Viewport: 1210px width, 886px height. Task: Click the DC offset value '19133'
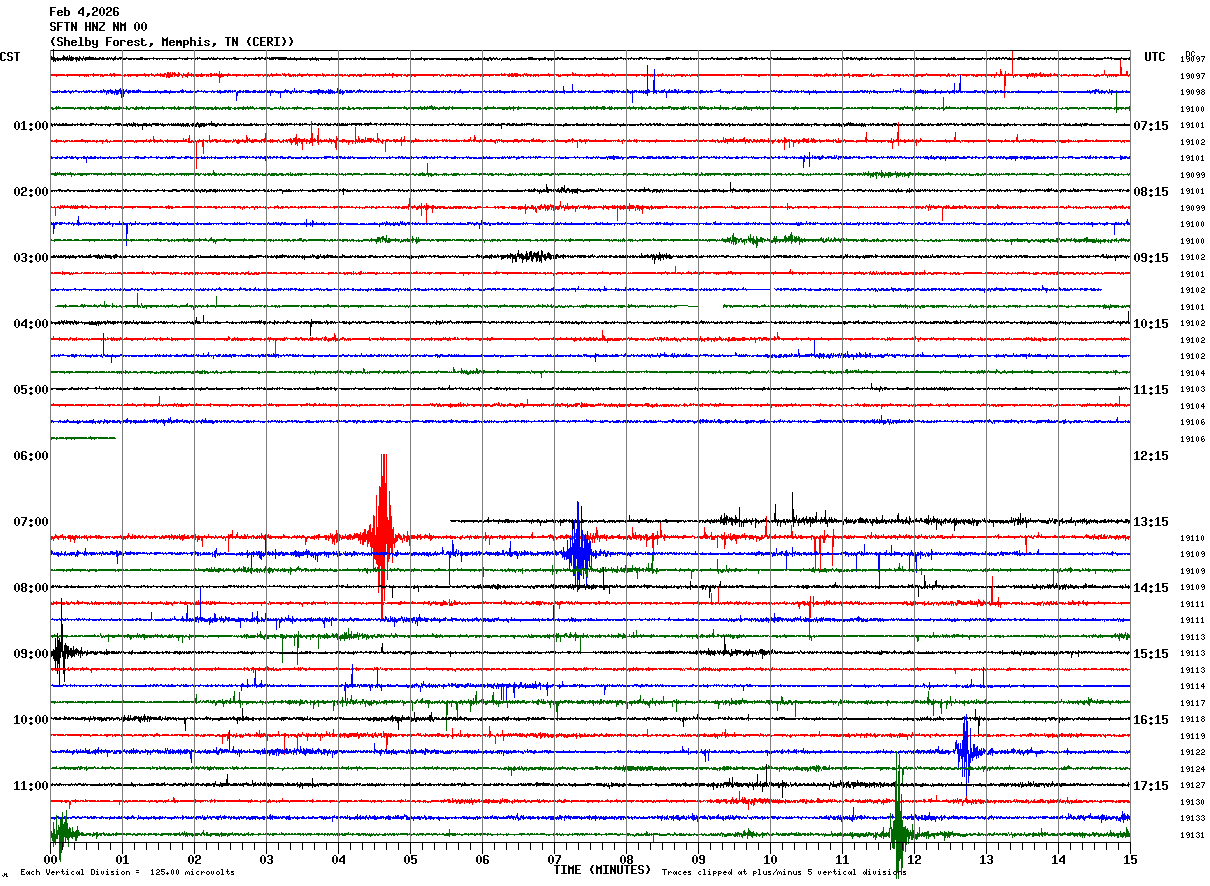point(1192,818)
